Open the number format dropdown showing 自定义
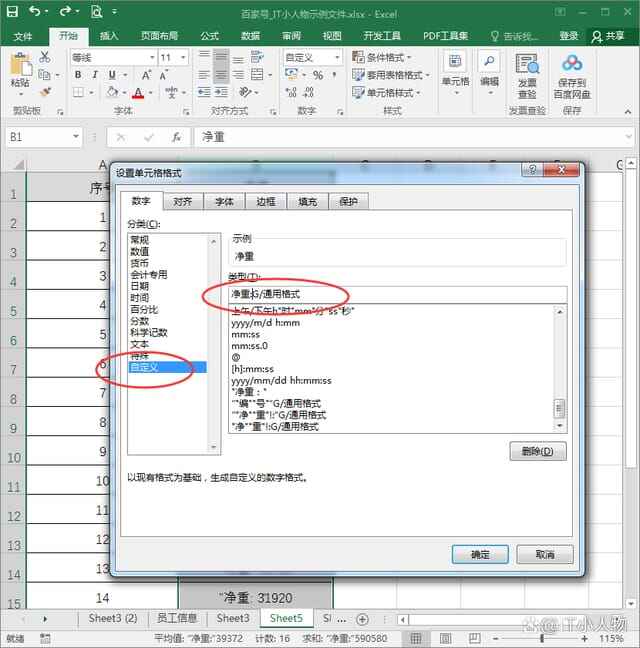This screenshot has width=640, height=648. click(x=337, y=57)
